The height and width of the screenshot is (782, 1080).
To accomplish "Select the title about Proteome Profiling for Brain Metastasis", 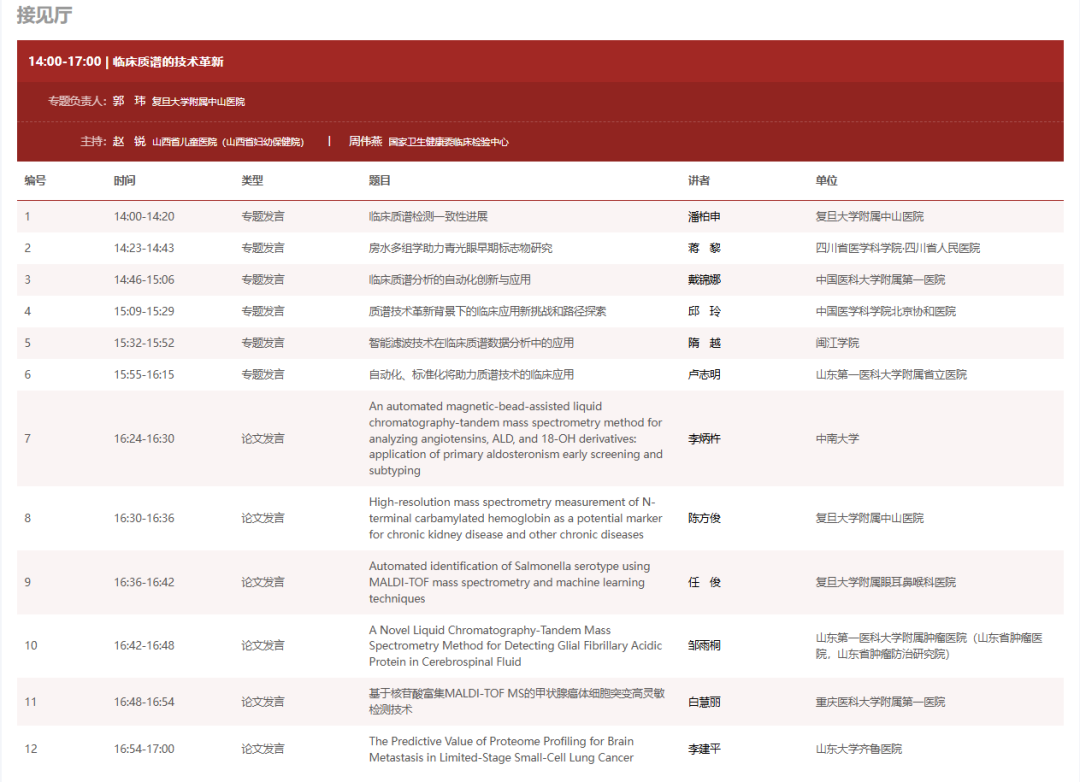I will coord(501,749).
